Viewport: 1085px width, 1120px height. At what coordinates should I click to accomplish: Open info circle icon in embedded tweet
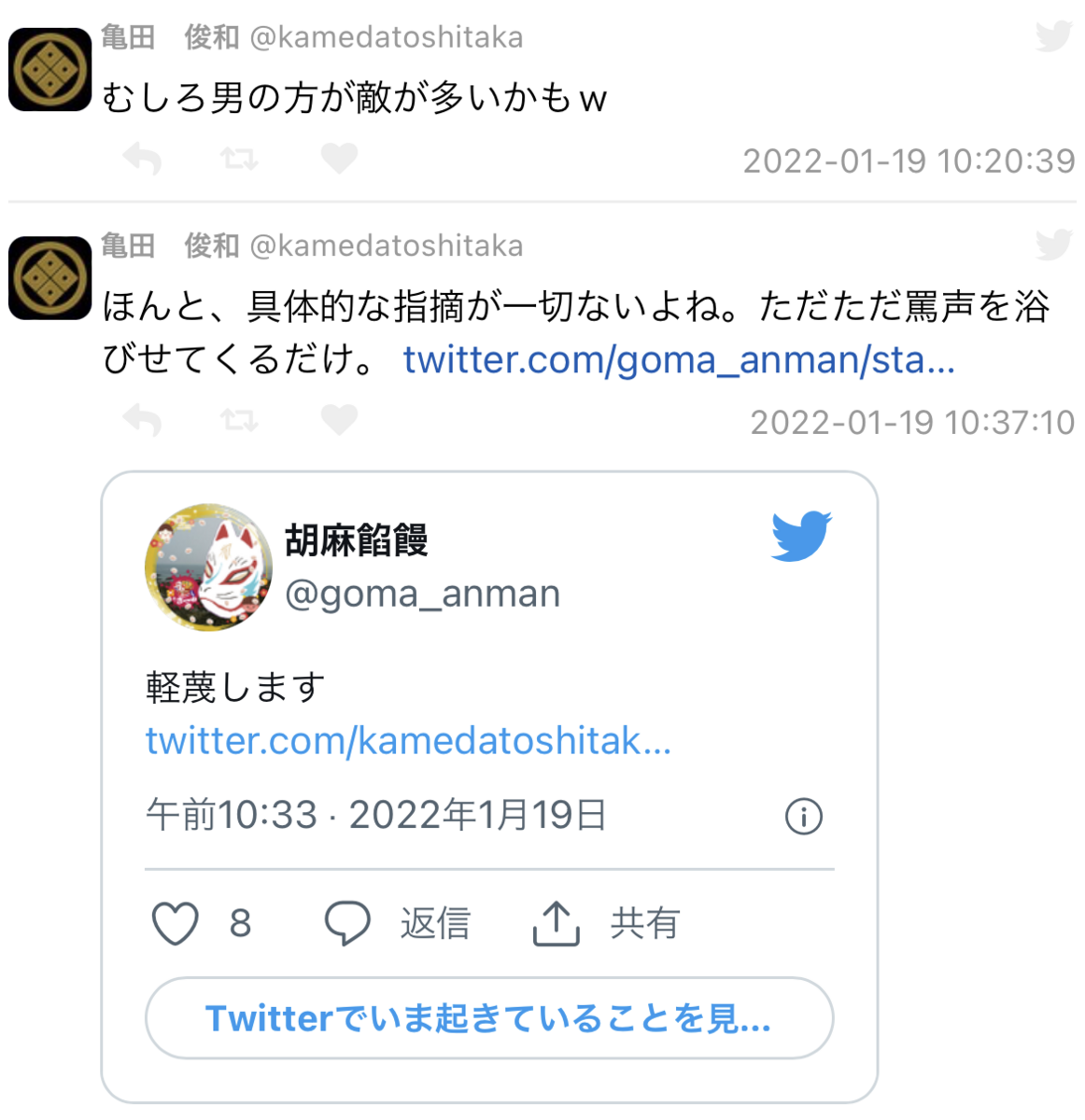(804, 817)
